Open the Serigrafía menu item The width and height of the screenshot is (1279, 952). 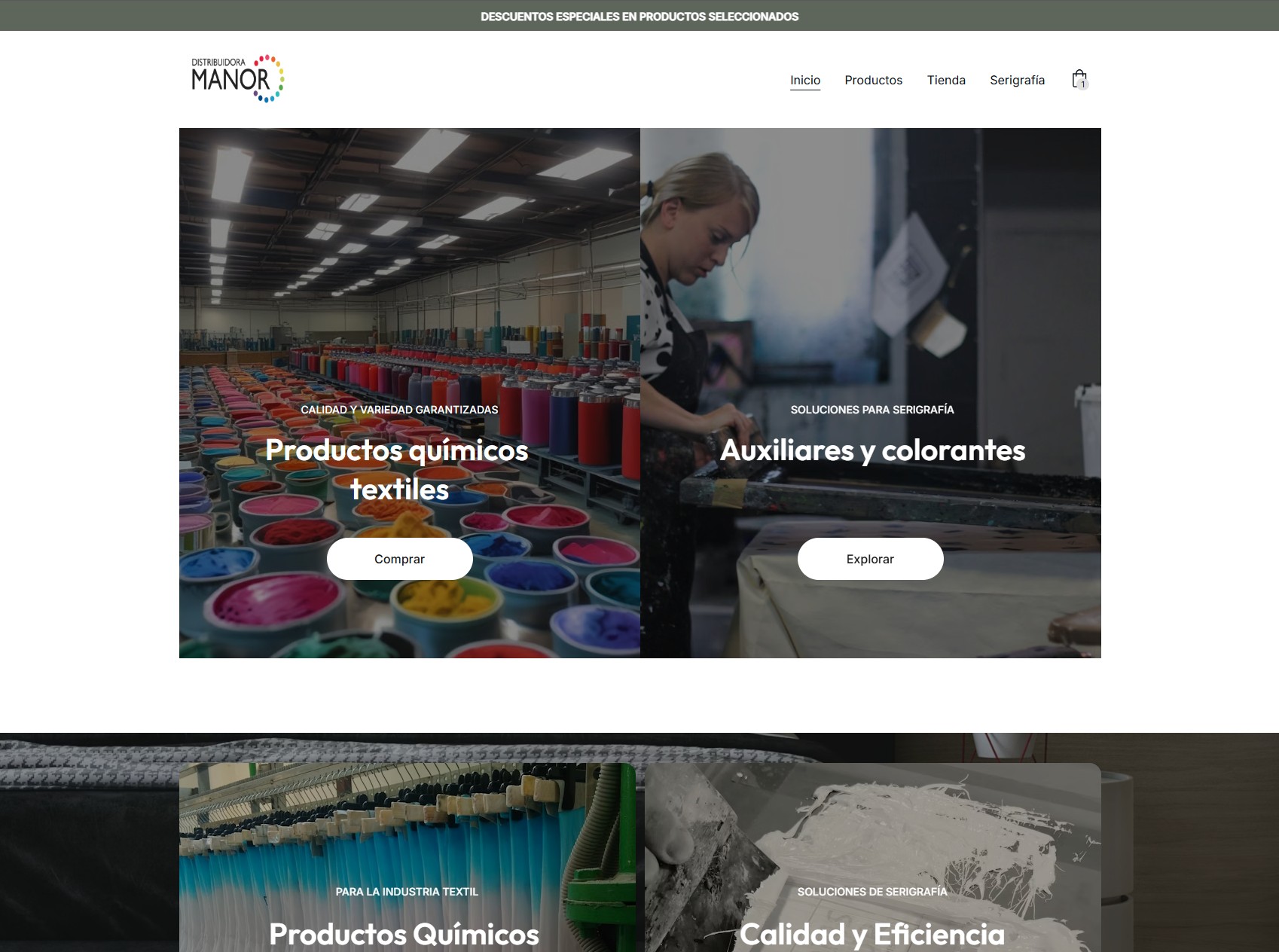[x=1017, y=80]
